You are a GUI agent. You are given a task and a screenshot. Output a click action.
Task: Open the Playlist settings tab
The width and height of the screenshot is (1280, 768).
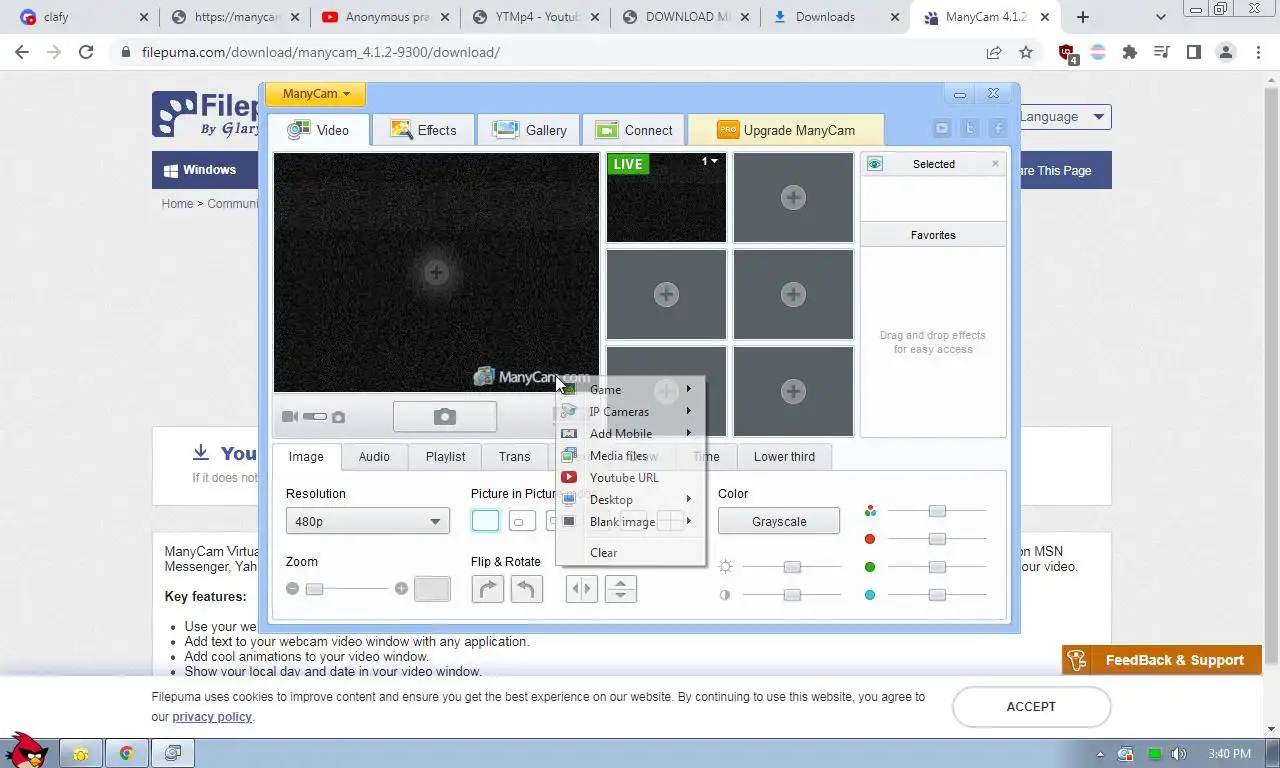click(445, 457)
